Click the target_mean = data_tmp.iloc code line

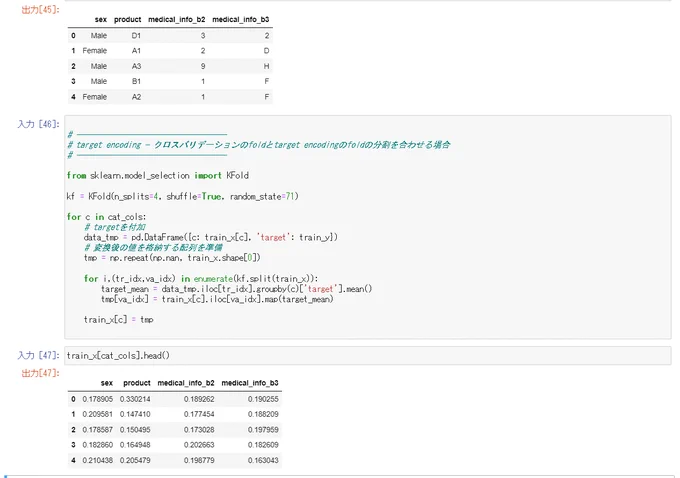(x=237, y=289)
